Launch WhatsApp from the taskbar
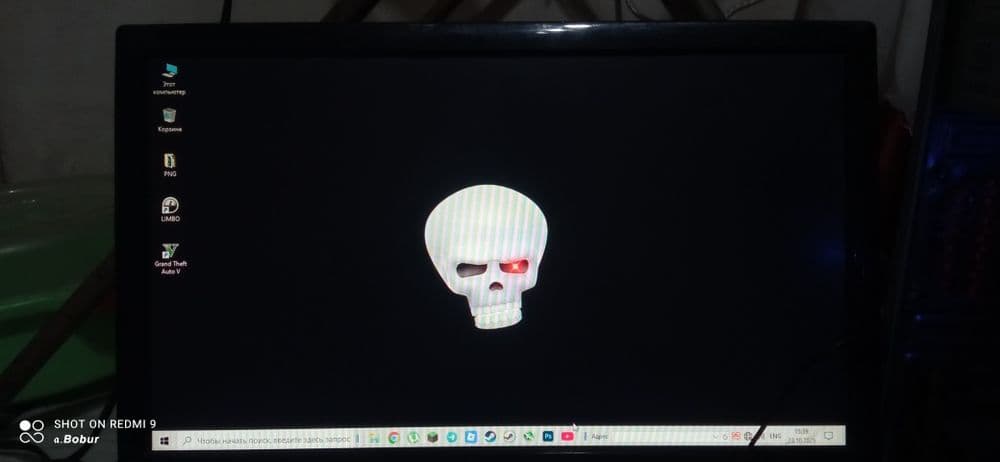 [413, 437]
